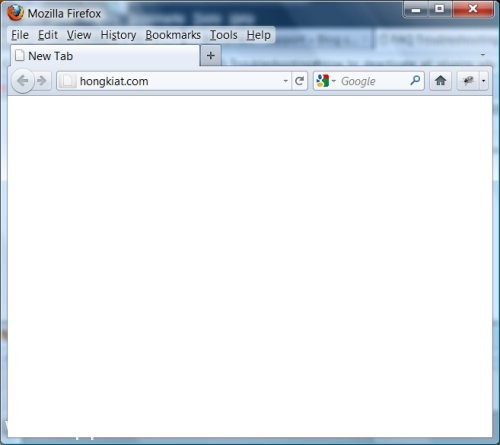
Task: Open the Bookmarks menu
Action: tap(173, 35)
